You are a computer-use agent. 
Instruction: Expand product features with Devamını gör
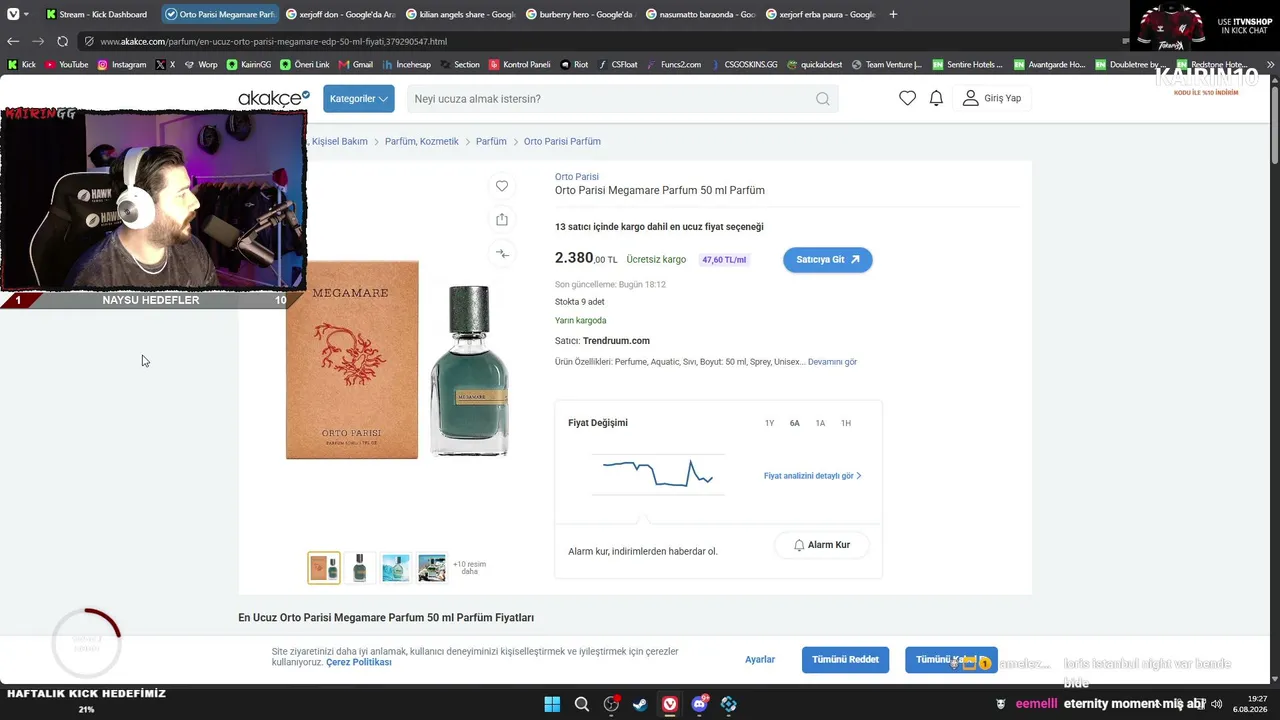832,362
